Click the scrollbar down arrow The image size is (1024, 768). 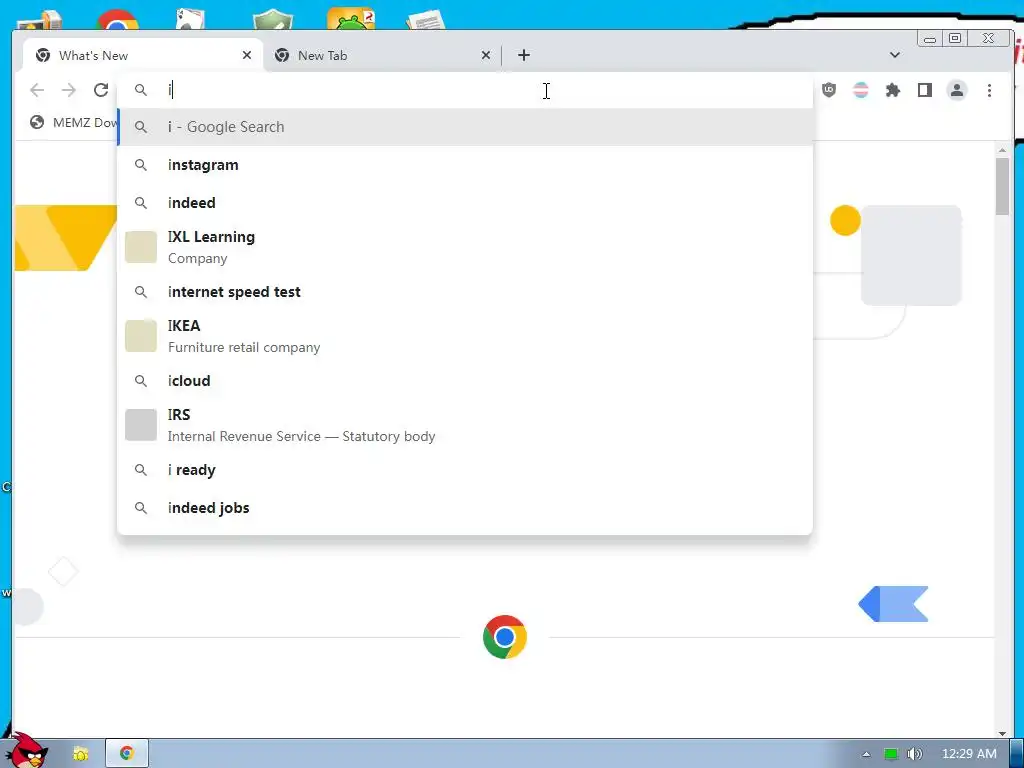tap(1002, 733)
